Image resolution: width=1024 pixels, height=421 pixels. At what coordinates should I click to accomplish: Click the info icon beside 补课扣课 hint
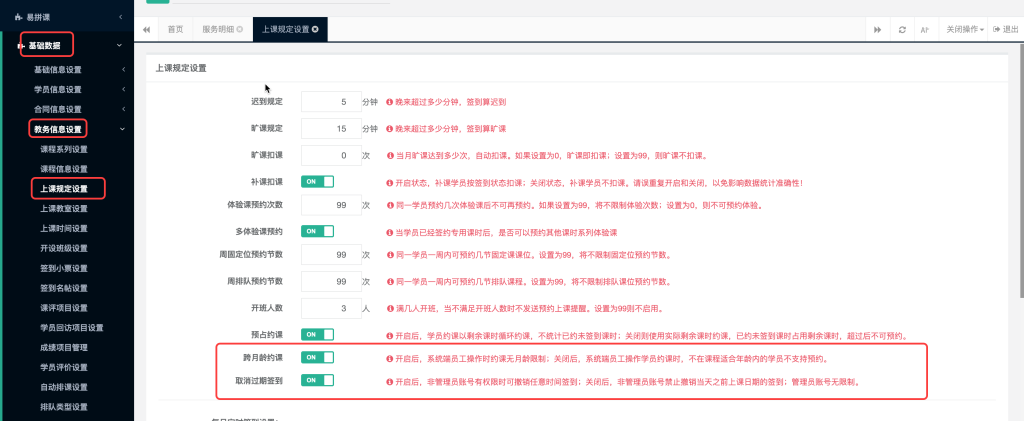(x=389, y=183)
